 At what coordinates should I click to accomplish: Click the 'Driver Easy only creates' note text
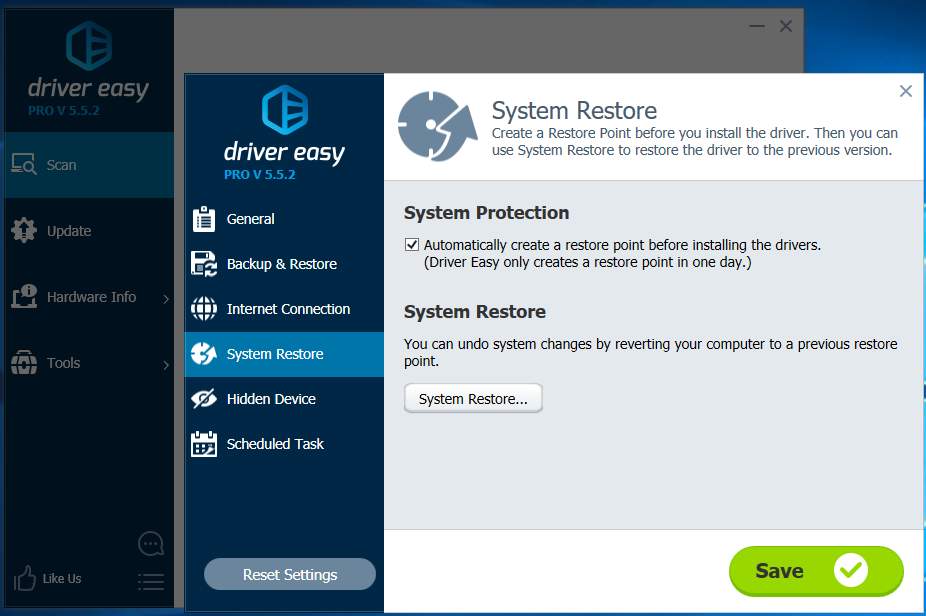pos(588,262)
